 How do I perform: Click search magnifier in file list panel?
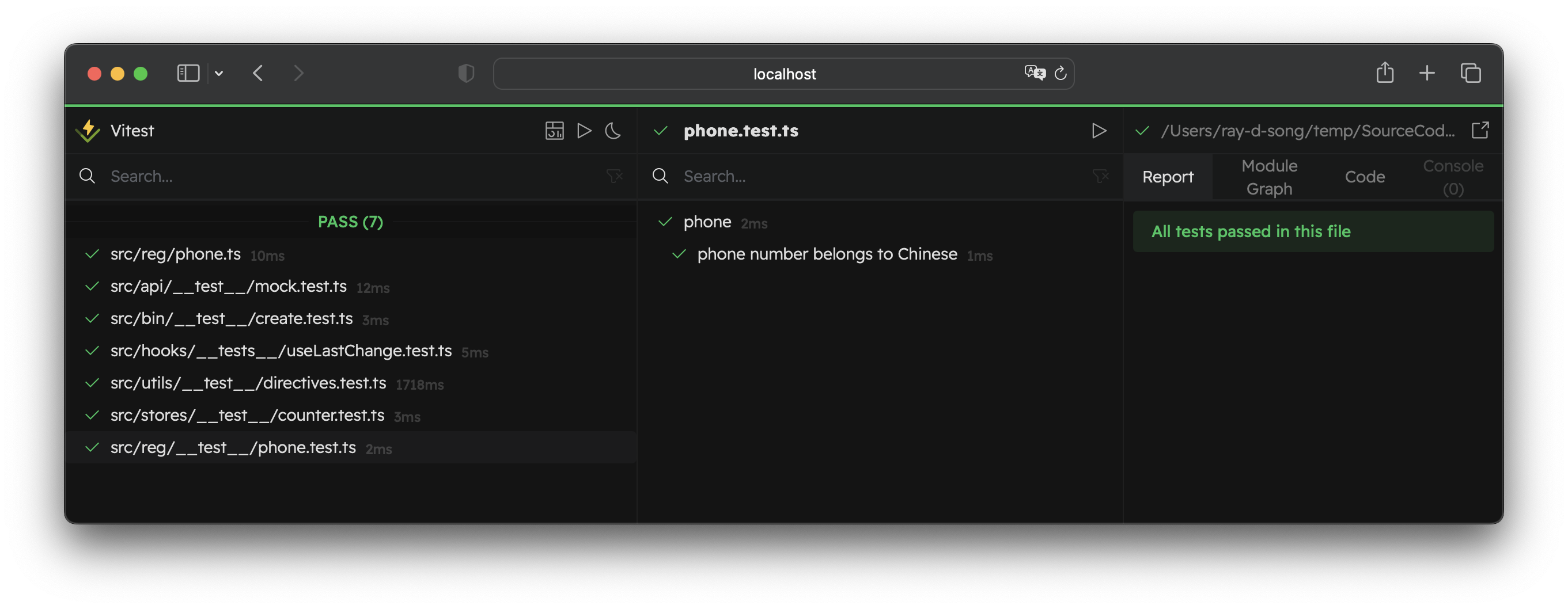[x=87, y=176]
